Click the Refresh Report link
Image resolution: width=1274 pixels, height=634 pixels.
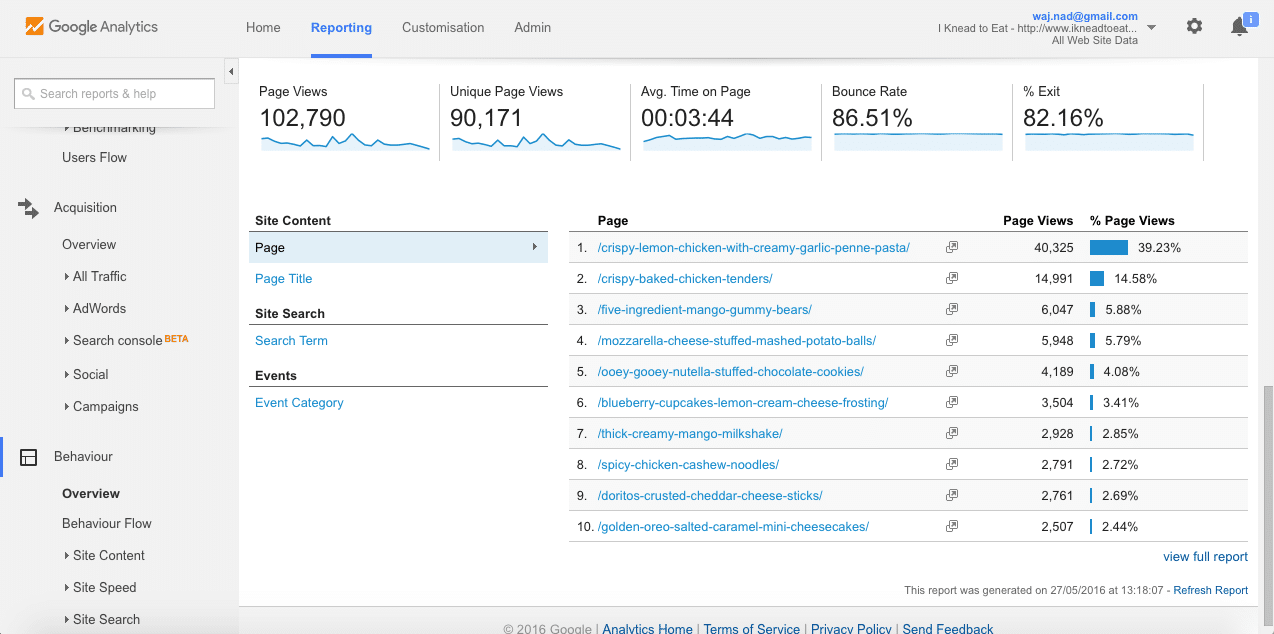pyautogui.click(x=1210, y=590)
